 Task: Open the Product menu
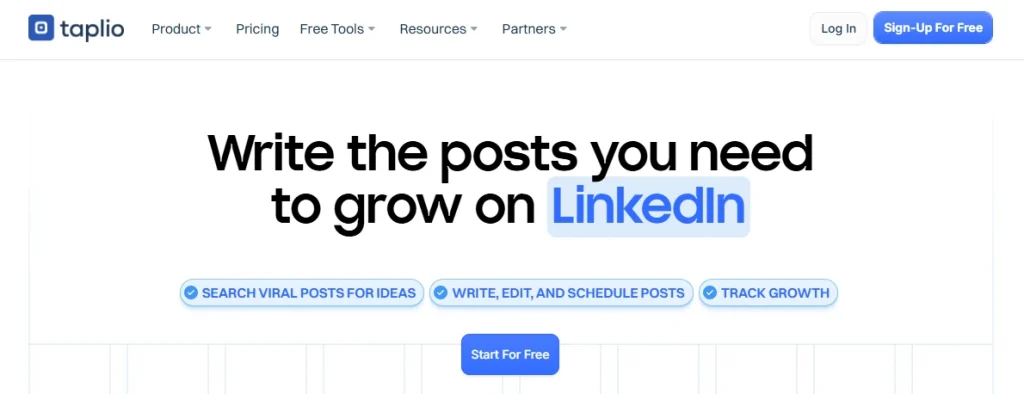[182, 29]
